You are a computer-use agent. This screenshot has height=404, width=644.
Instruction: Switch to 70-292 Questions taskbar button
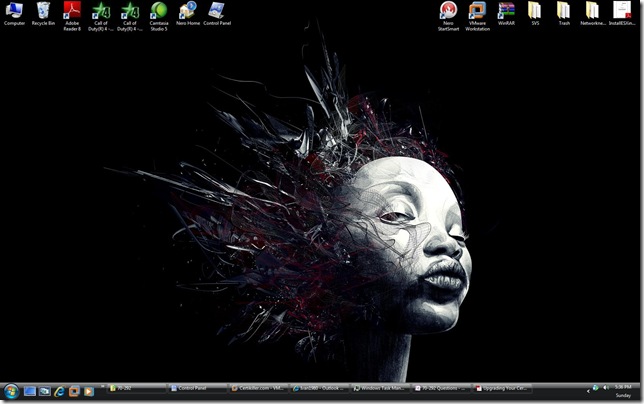[x=441, y=388]
